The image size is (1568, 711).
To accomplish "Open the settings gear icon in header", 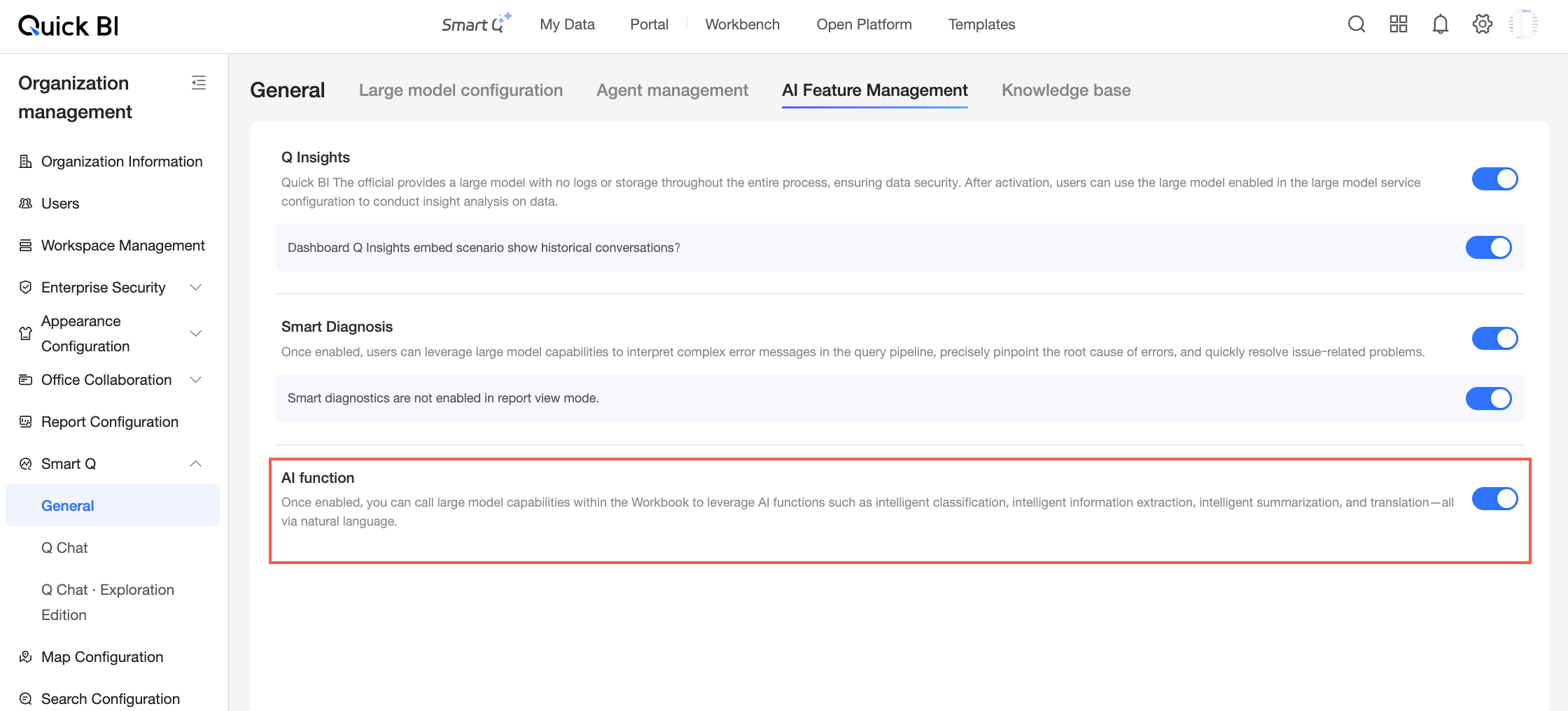I will tap(1483, 24).
